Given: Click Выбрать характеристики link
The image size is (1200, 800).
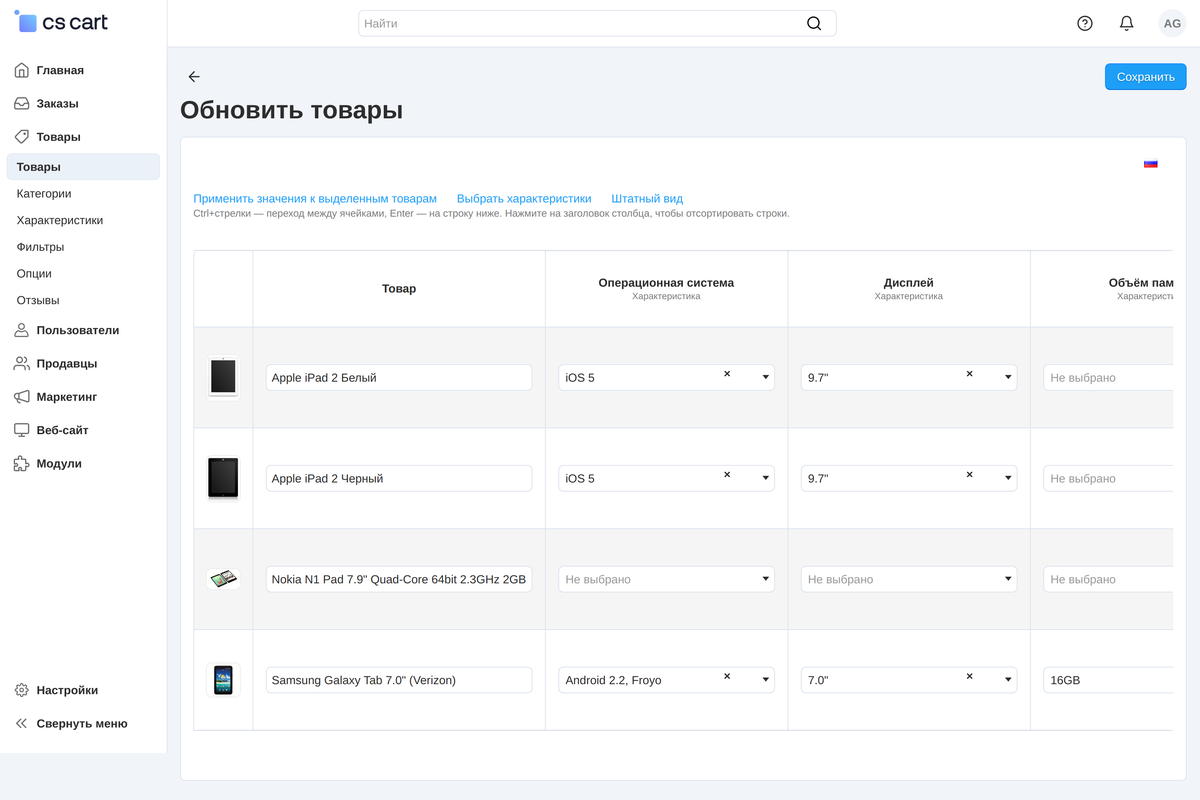Looking at the screenshot, I should (x=524, y=199).
